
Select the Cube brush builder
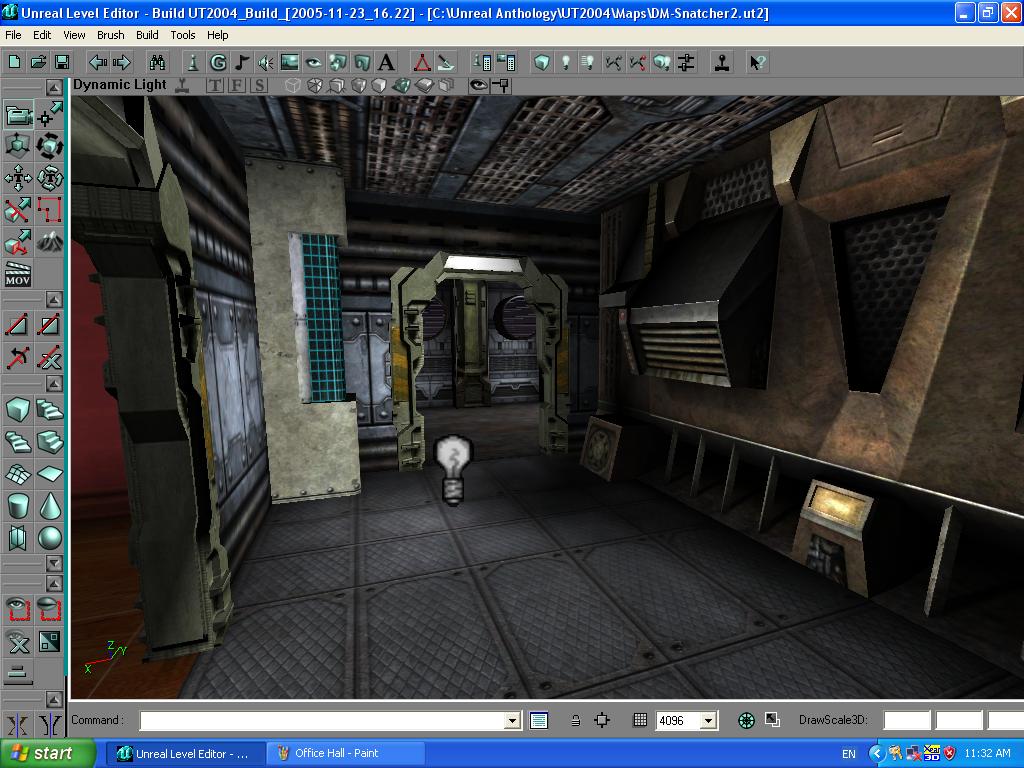(18, 409)
